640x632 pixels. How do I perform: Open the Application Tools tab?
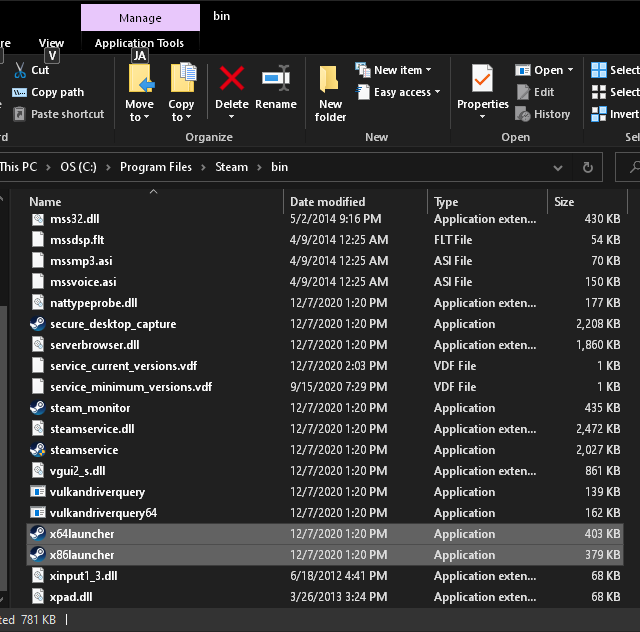pos(140,43)
